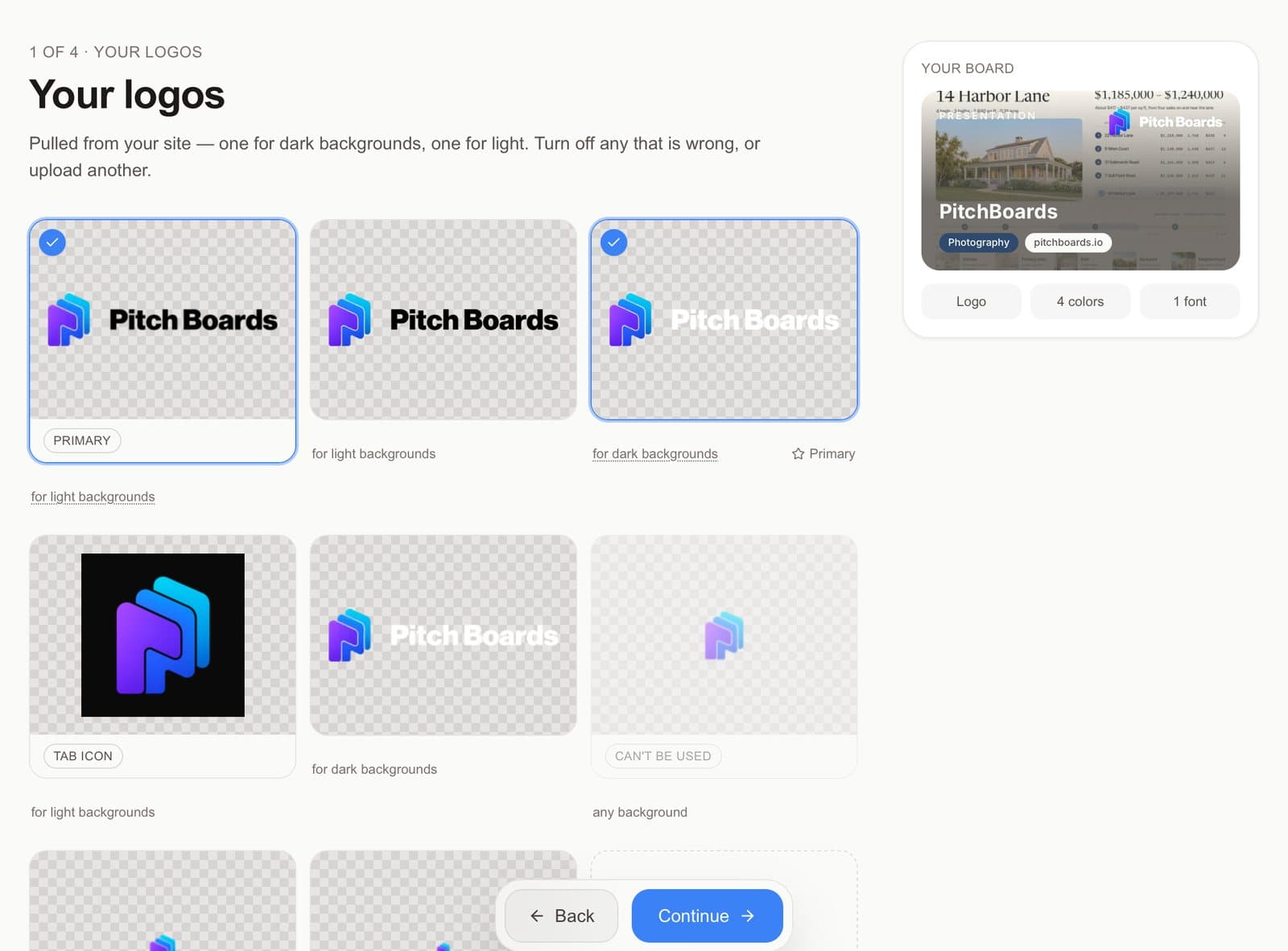
Task: Click the "Your logos" page heading
Action: click(127, 95)
